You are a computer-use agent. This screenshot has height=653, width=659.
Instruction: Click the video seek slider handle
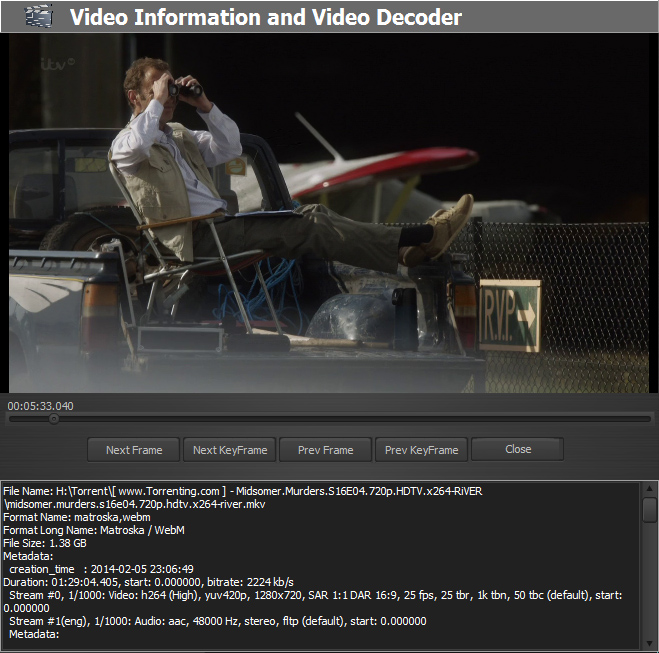click(x=54, y=419)
